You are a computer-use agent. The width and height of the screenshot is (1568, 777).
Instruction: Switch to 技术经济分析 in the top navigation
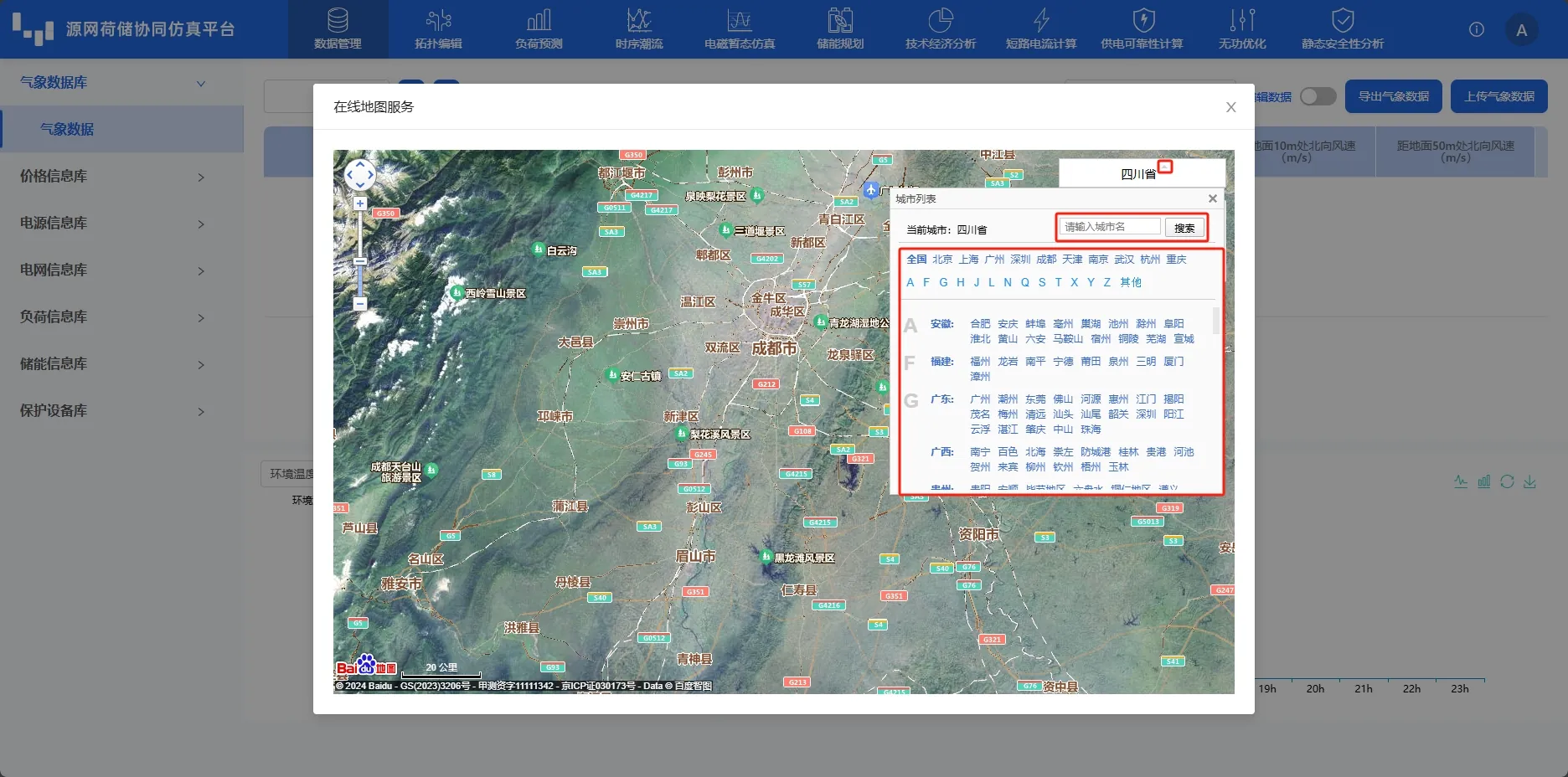[941, 29]
